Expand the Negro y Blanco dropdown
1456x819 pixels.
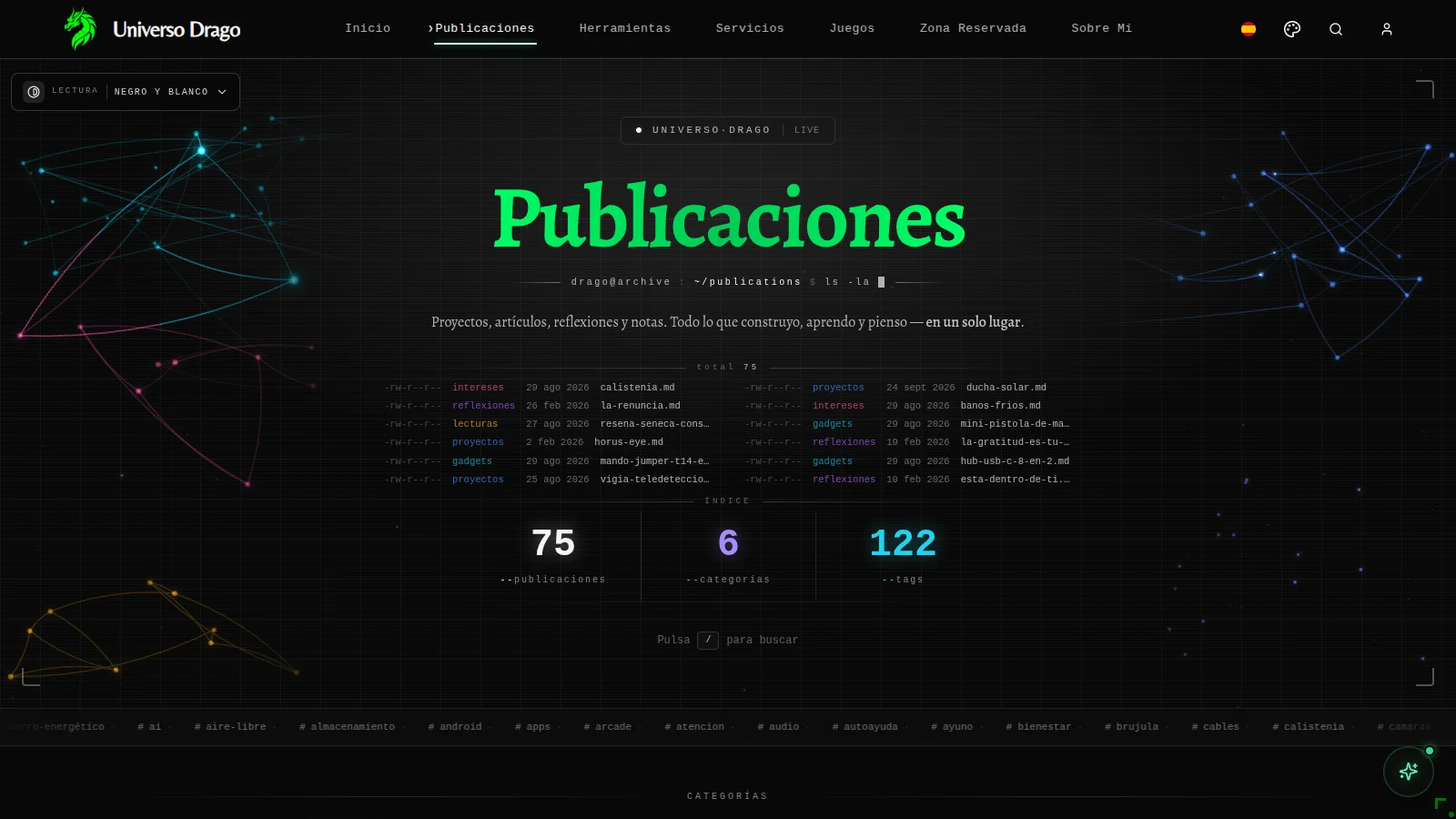pos(170,92)
